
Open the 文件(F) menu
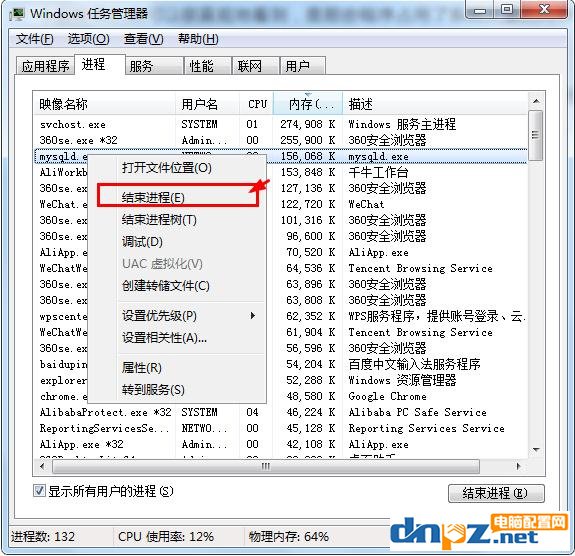[x=35, y=39]
